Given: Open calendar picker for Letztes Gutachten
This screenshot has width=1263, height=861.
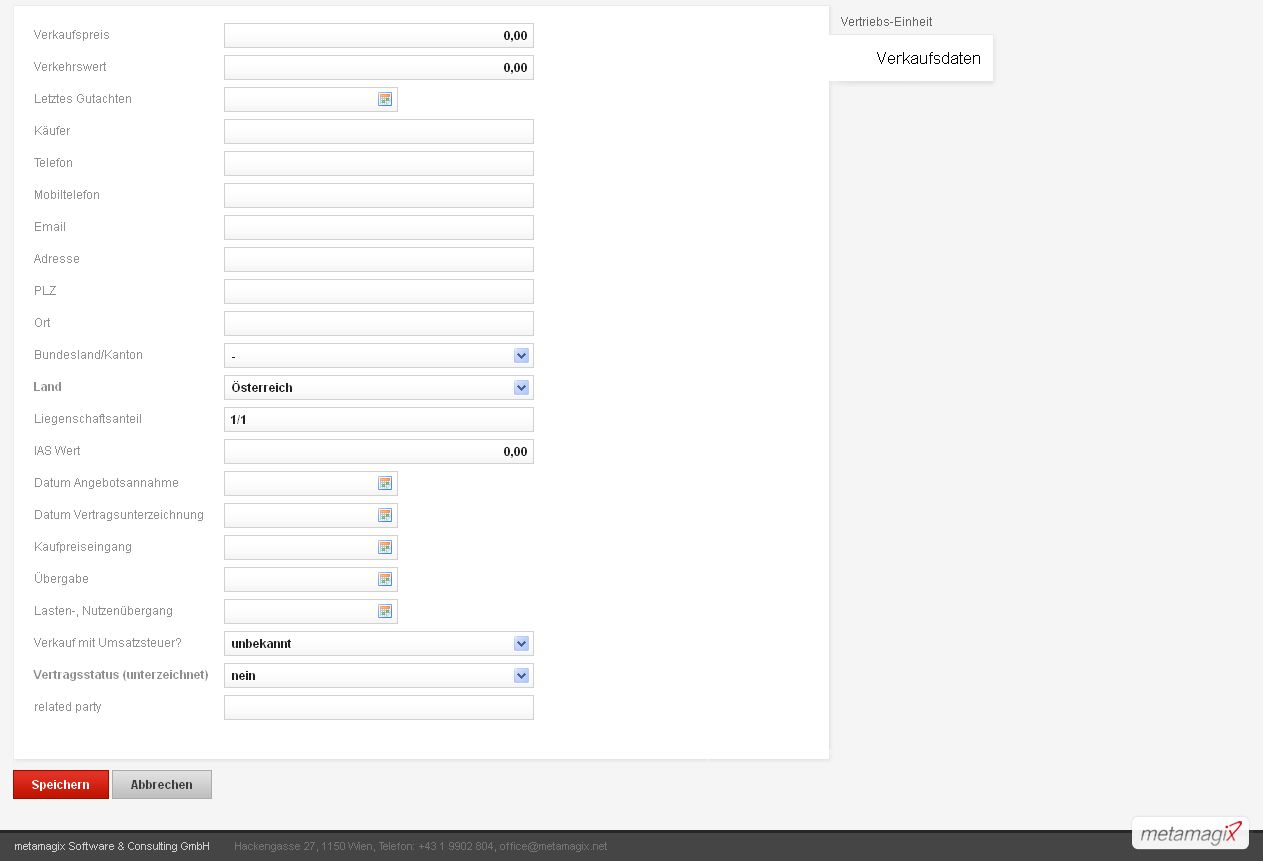Looking at the screenshot, I should (385, 99).
